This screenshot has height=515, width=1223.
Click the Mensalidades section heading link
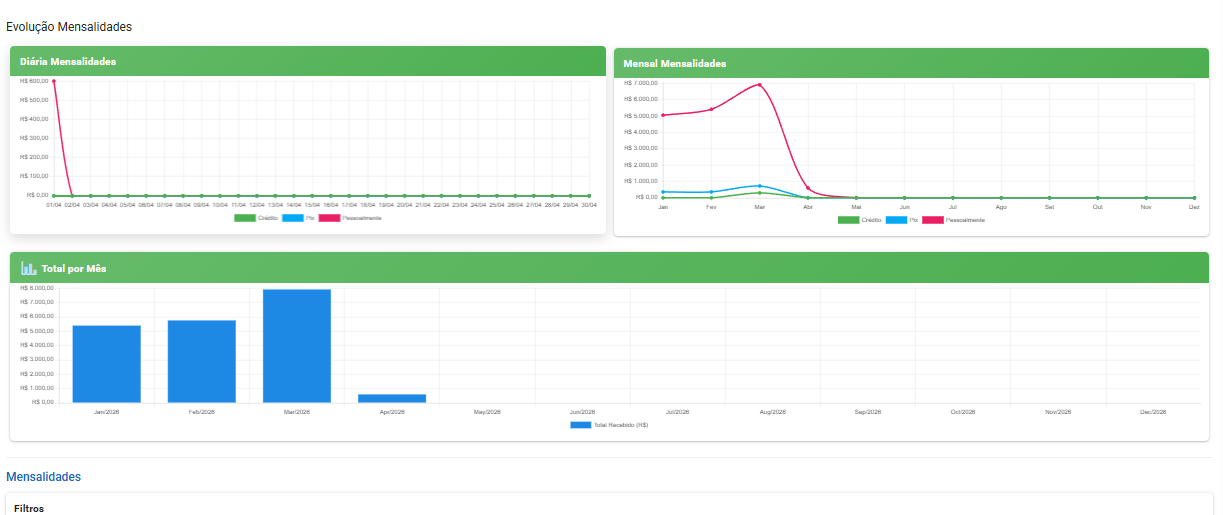click(44, 477)
